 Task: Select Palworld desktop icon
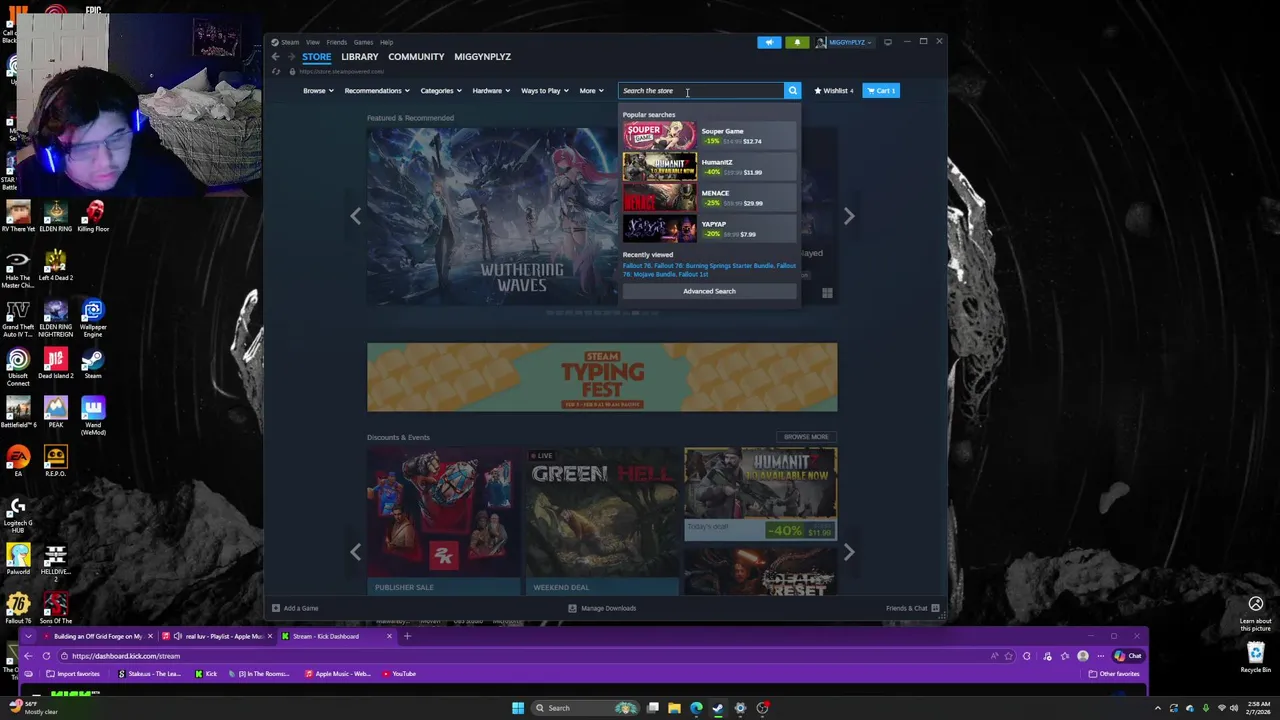pos(18,559)
